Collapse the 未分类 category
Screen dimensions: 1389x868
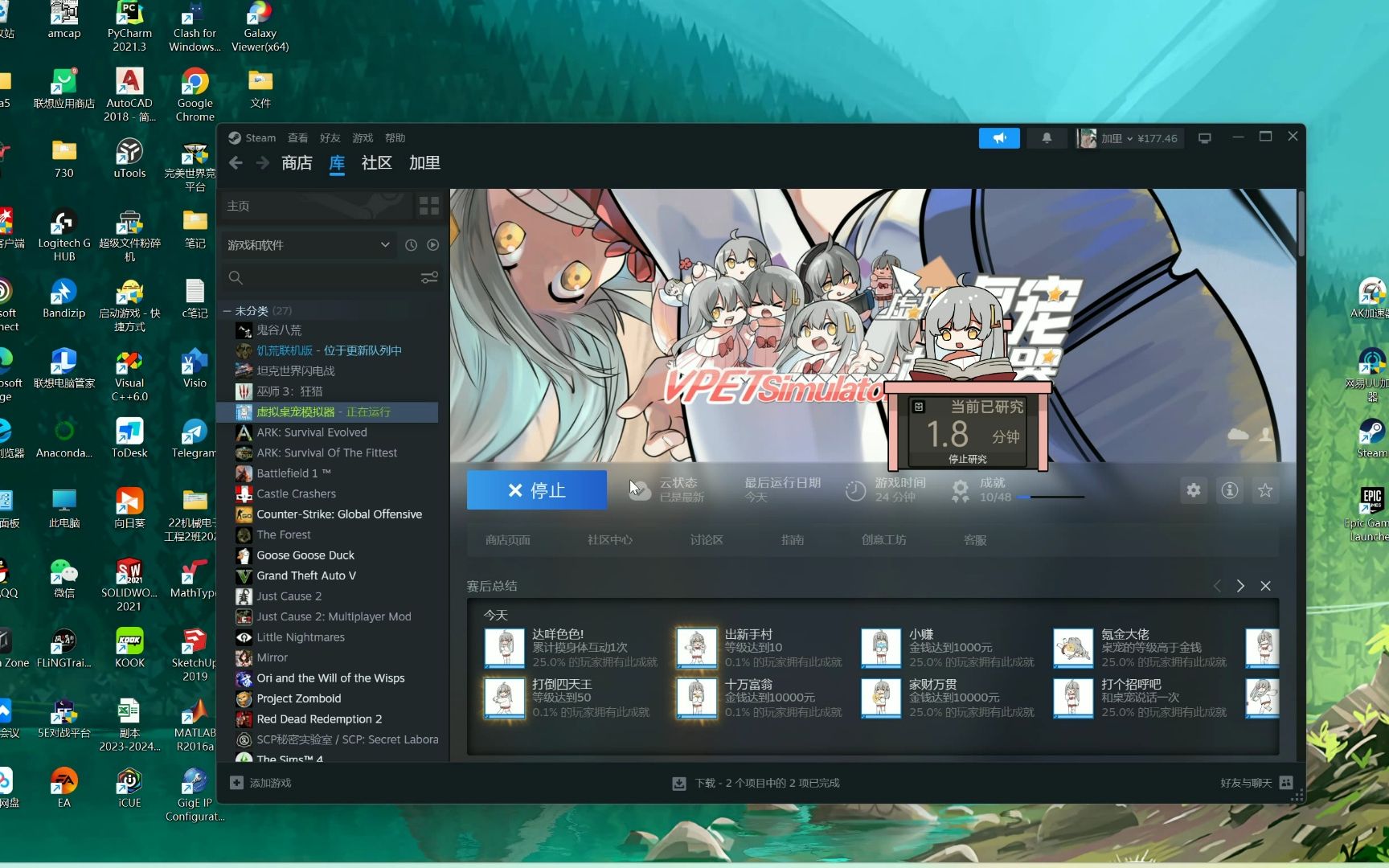tap(227, 311)
